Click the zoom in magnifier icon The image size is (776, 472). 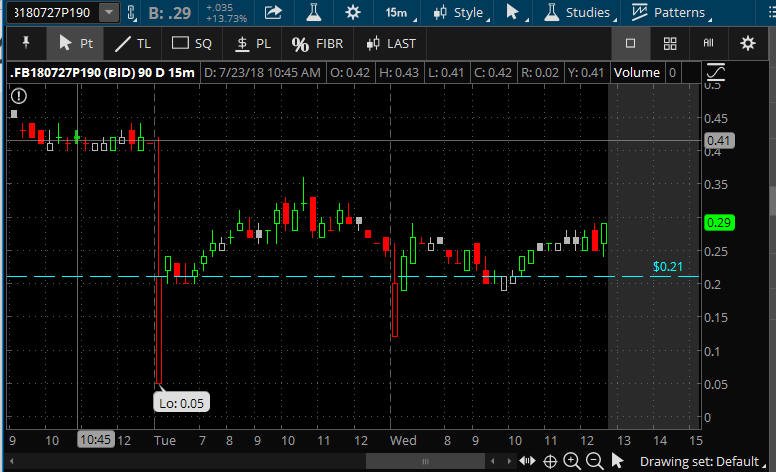(572, 461)
